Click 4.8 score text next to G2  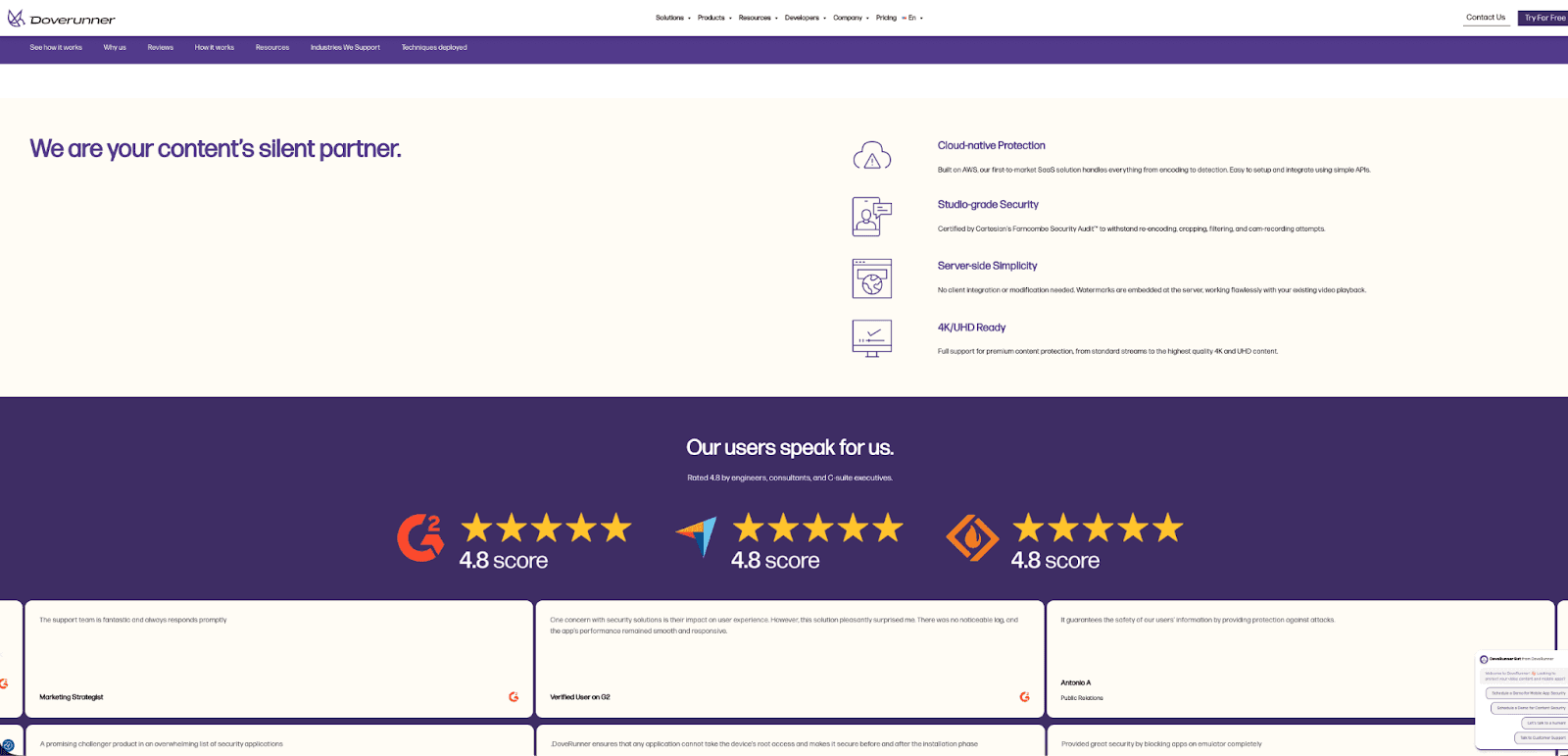504,561
